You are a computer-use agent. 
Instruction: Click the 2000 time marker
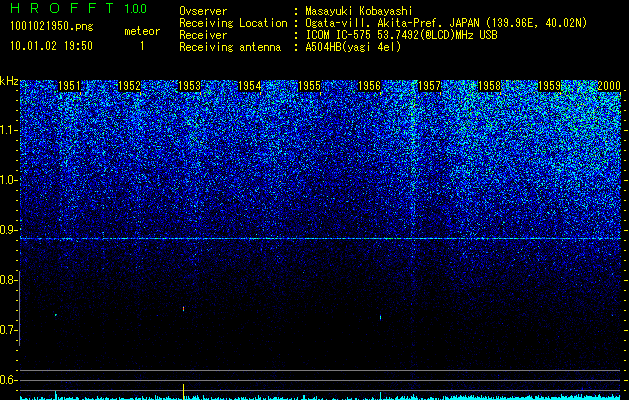pos(609,86)
